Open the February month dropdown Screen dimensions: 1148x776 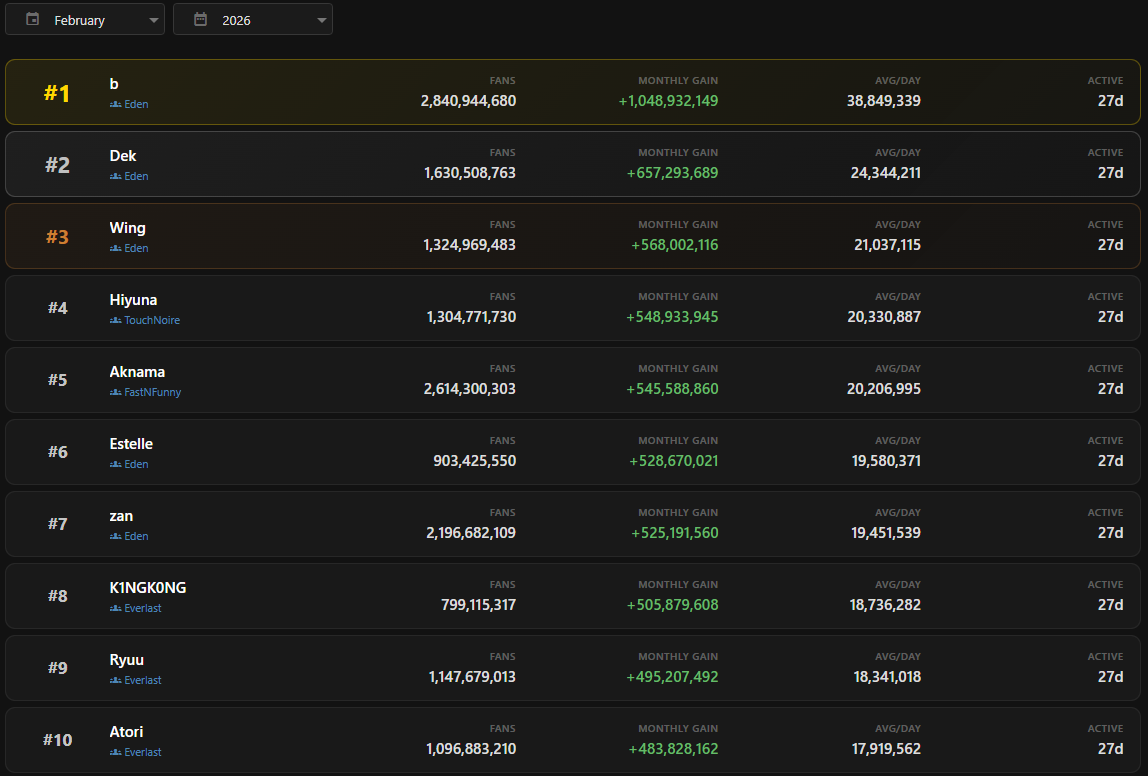85,20
